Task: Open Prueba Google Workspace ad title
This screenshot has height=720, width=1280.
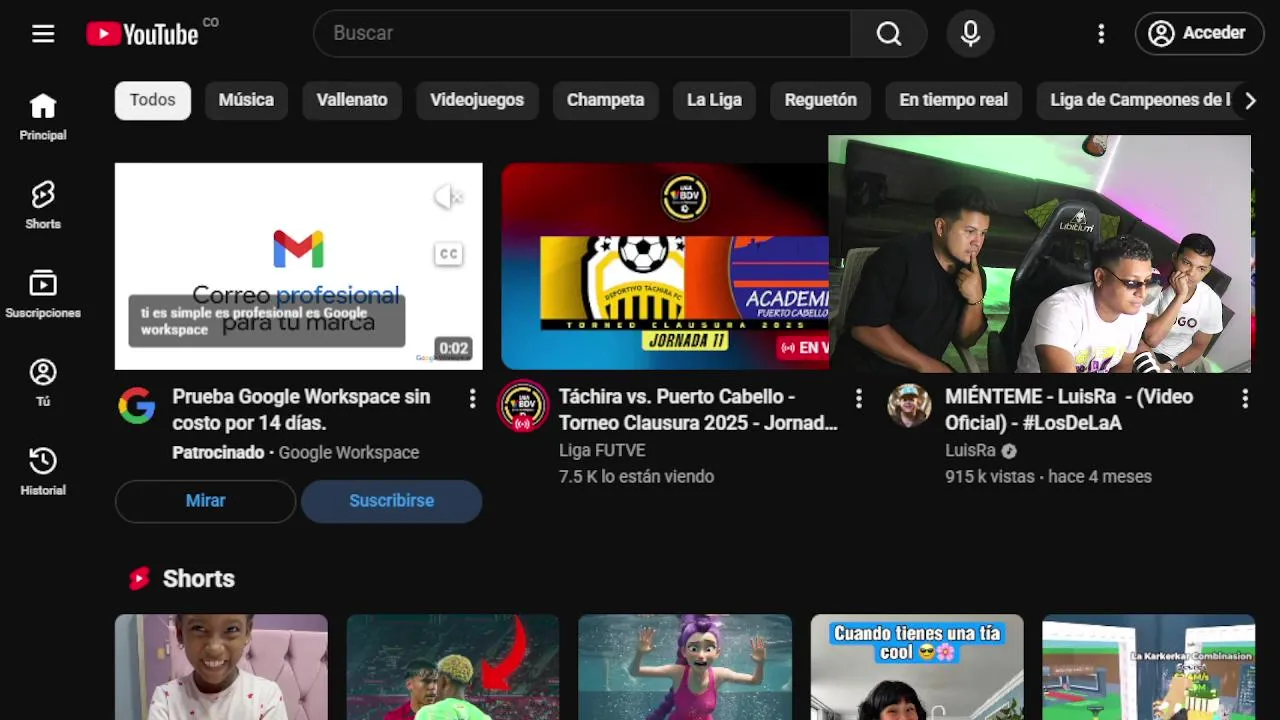Action: click(x=302, y=410)
